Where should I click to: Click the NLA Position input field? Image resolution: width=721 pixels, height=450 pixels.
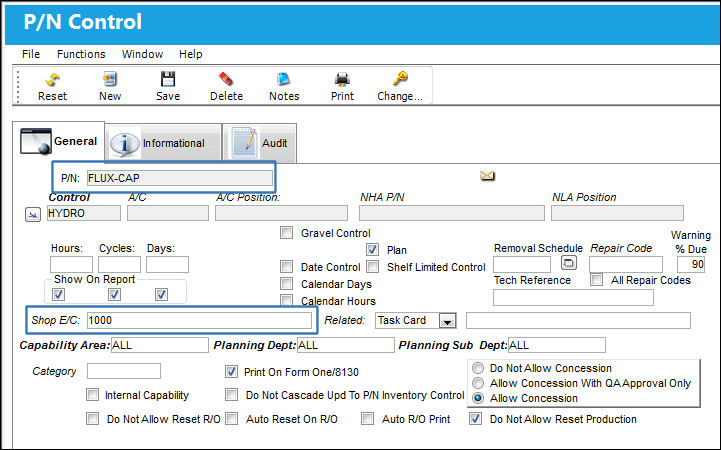coord(617,213)
